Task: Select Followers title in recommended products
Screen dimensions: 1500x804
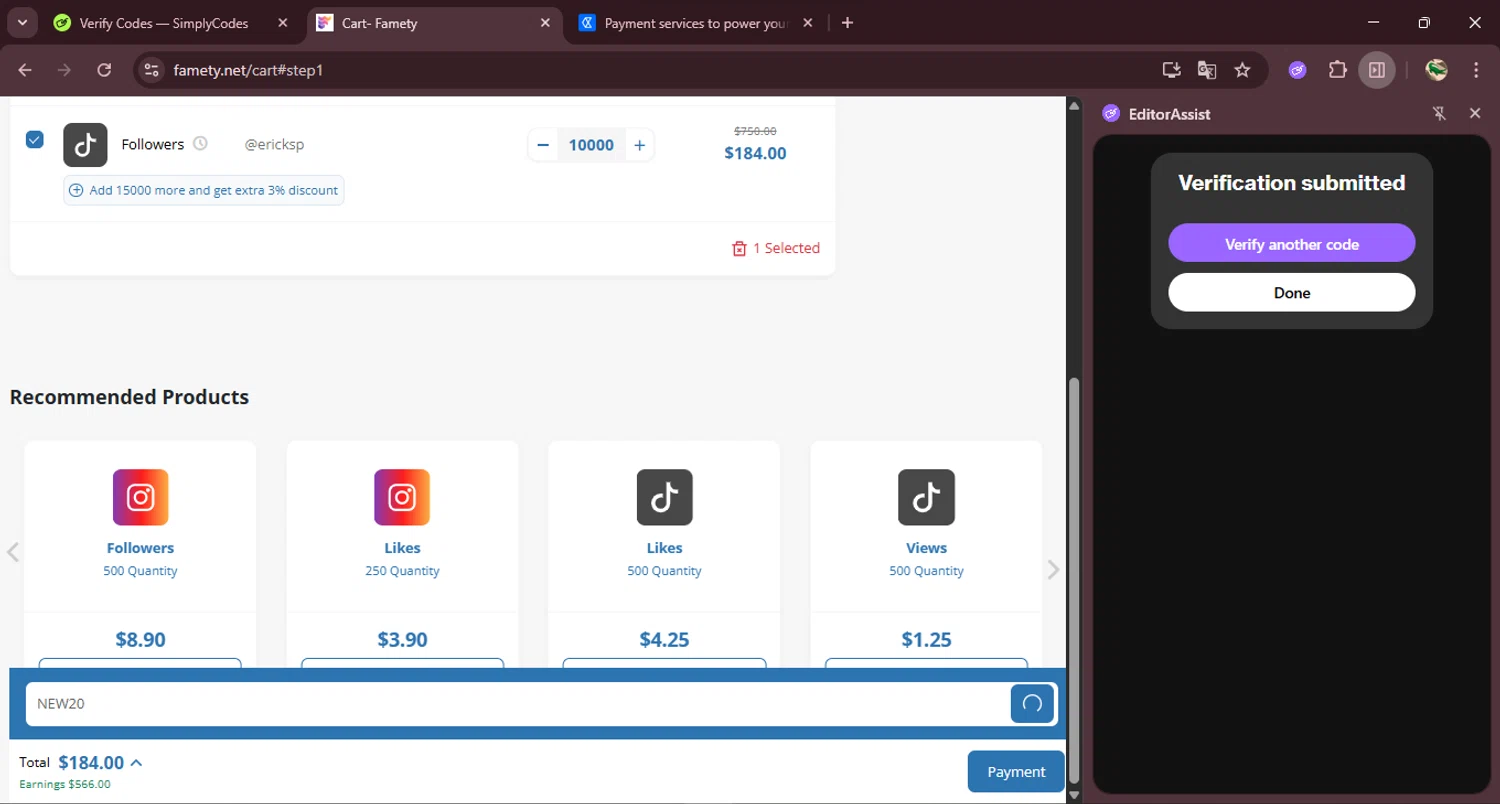Action: point(140,548)
